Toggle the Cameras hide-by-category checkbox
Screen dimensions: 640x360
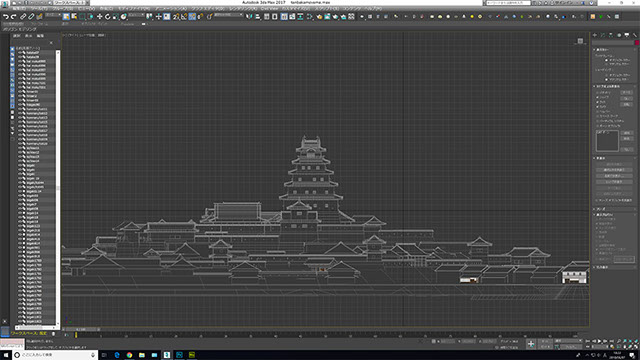click(598, 107)
